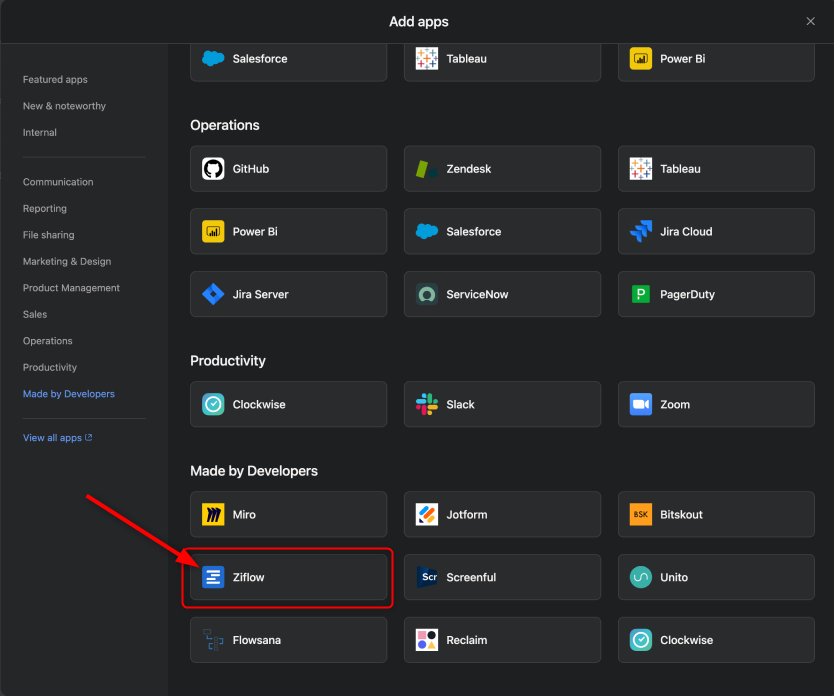This screenshot has width=834, height=696.
Task: Select the Flowsana app icon
Action: pyautogui.click(x=213, y=640)
